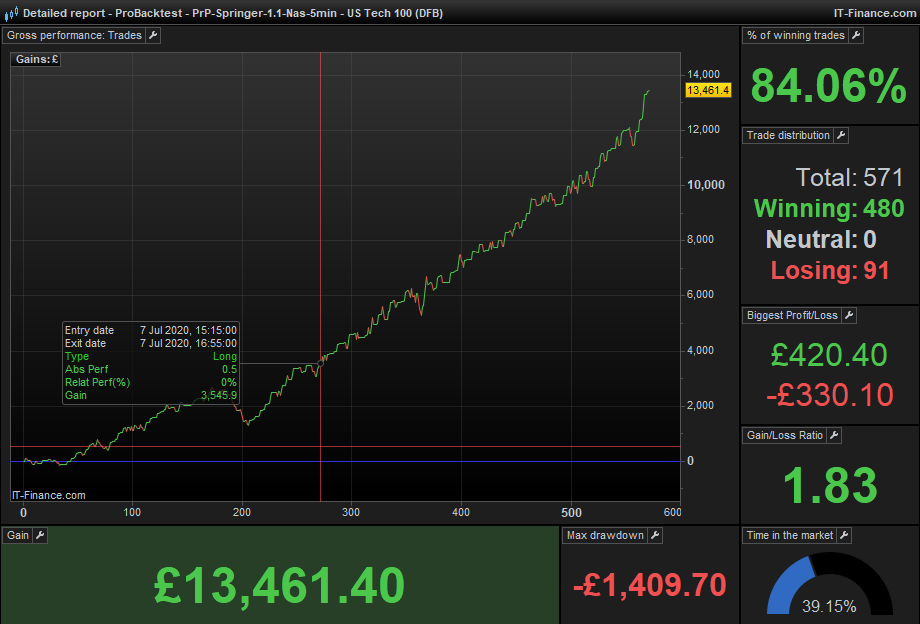This screenshot has height=624, width=920.
Task: Open Trade distribution wrench settings
Action: [x=841, y=135]
